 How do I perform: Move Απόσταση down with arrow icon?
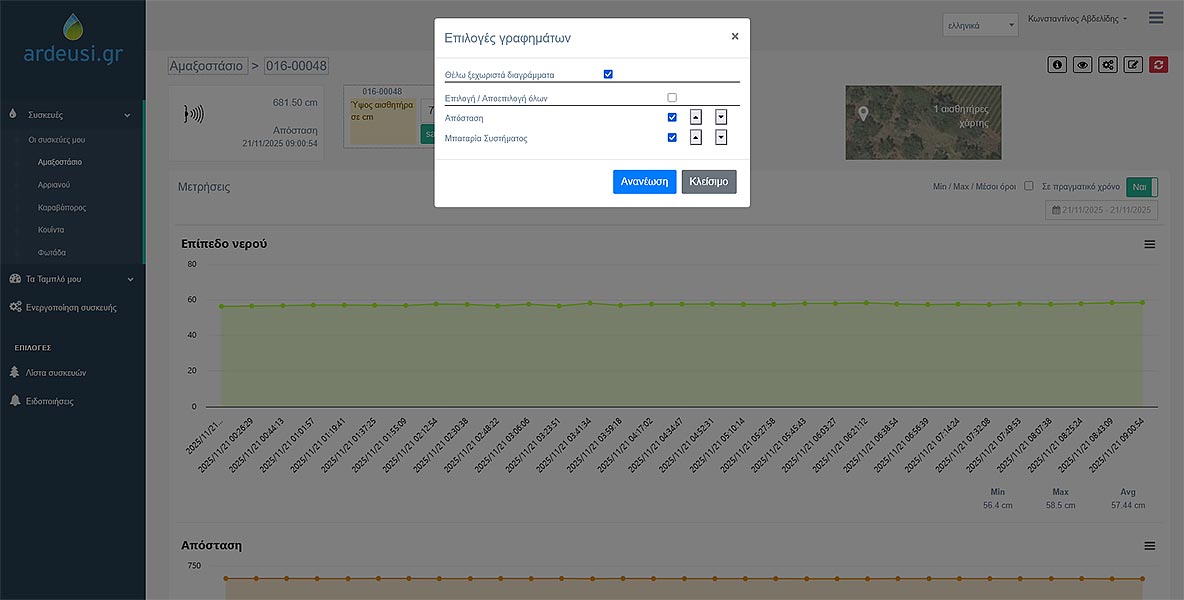tap(721, 118)
